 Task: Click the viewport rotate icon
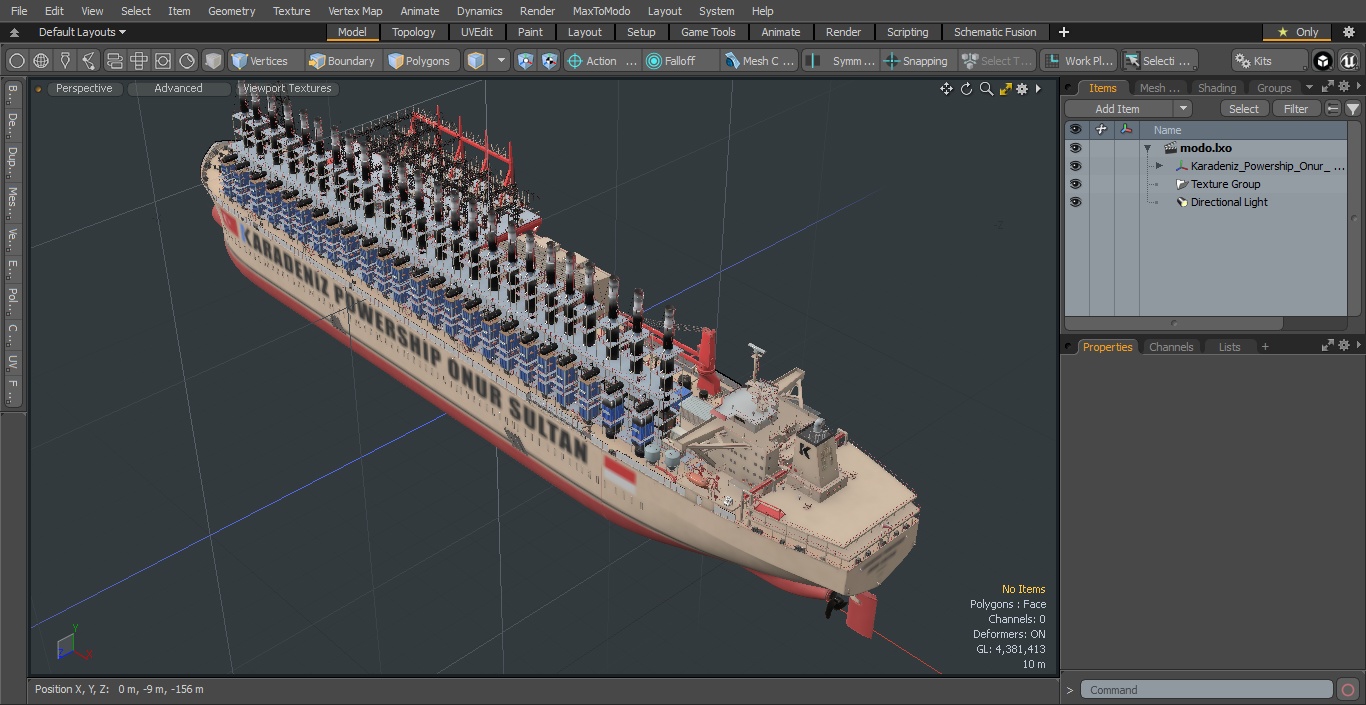click(x=966, y=89)
